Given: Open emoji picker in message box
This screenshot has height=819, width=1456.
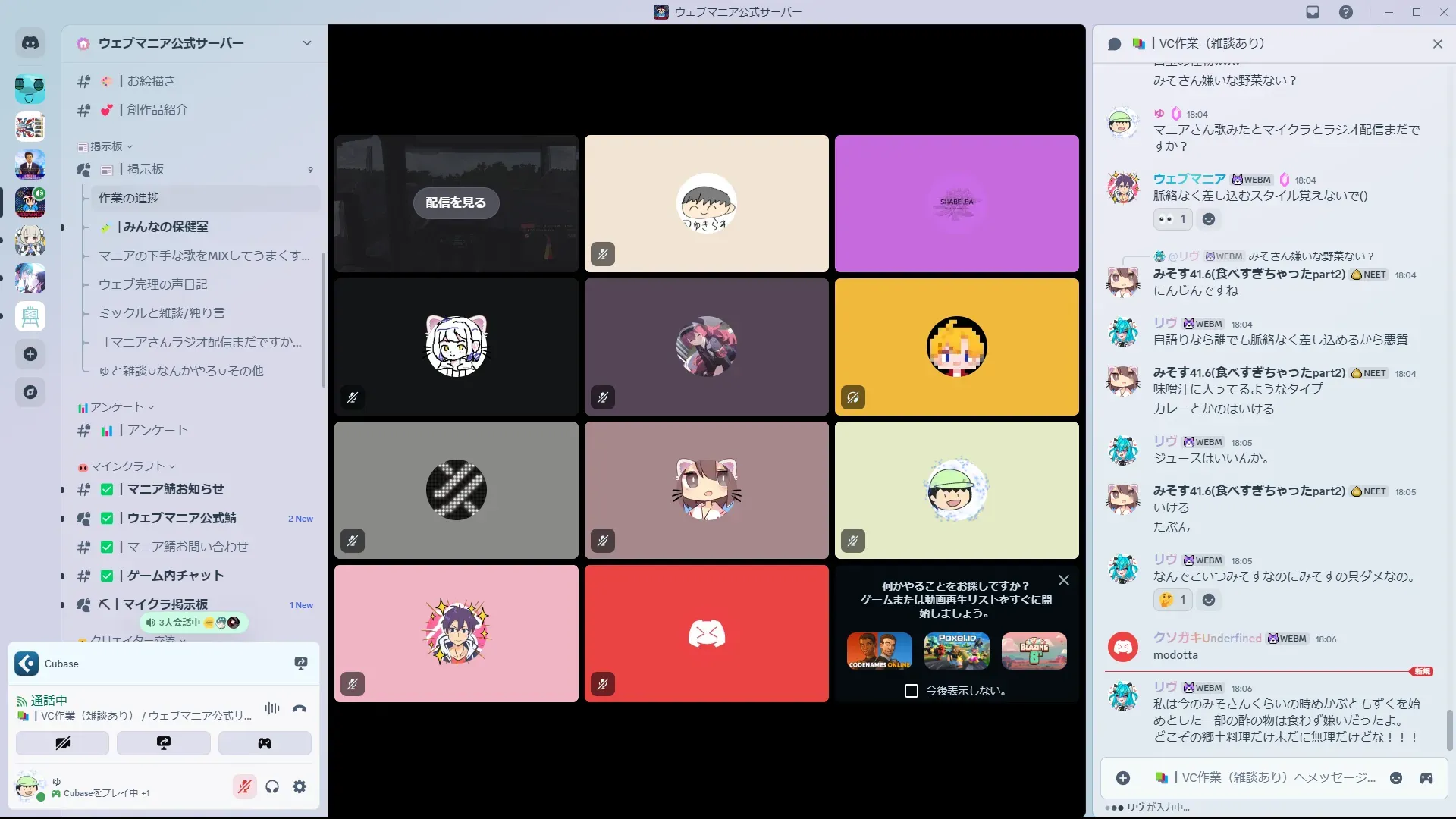Looking at the screenshot, I should point(1396,778).
